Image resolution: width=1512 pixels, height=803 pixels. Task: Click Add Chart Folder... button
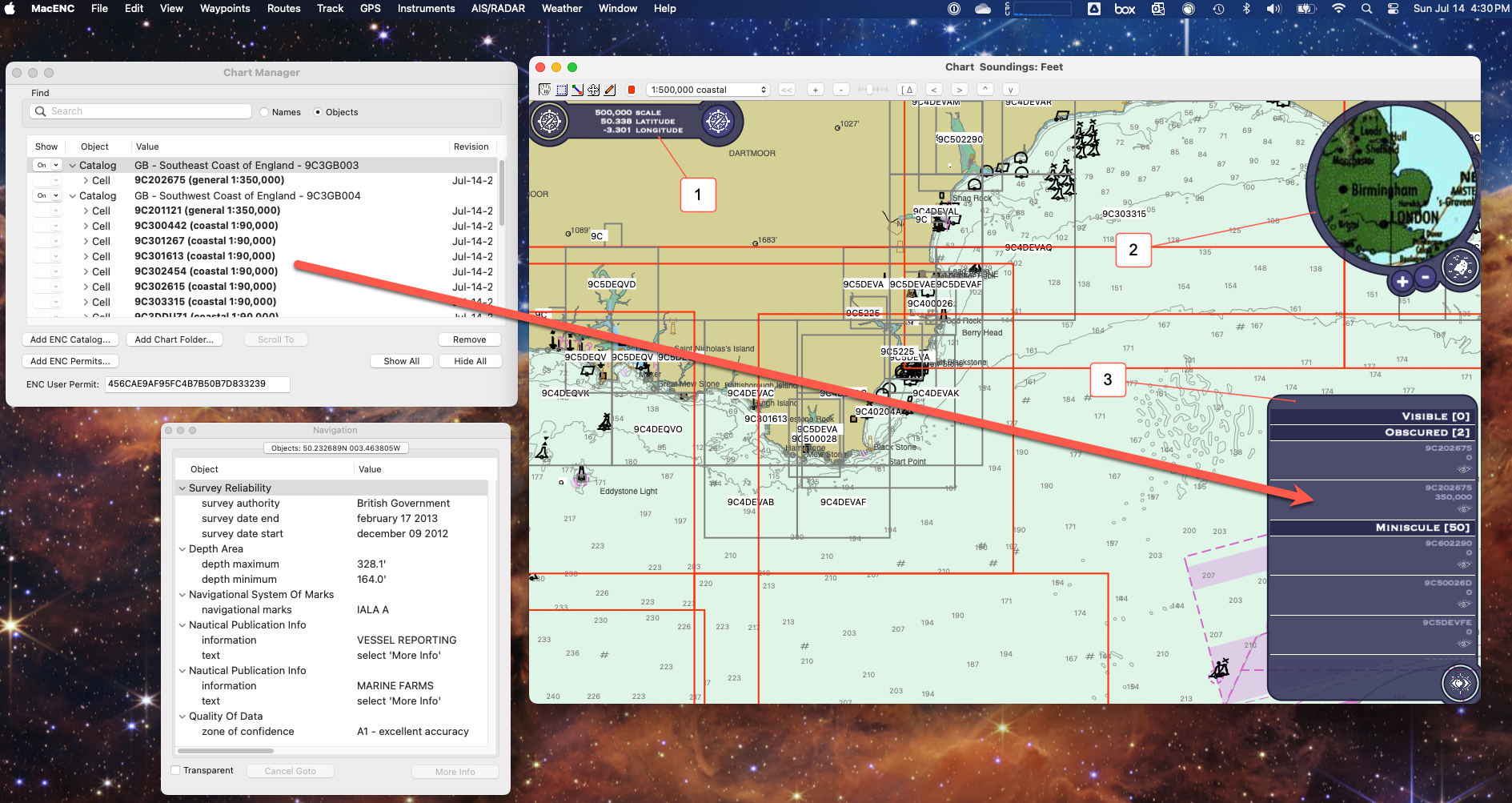174,339
